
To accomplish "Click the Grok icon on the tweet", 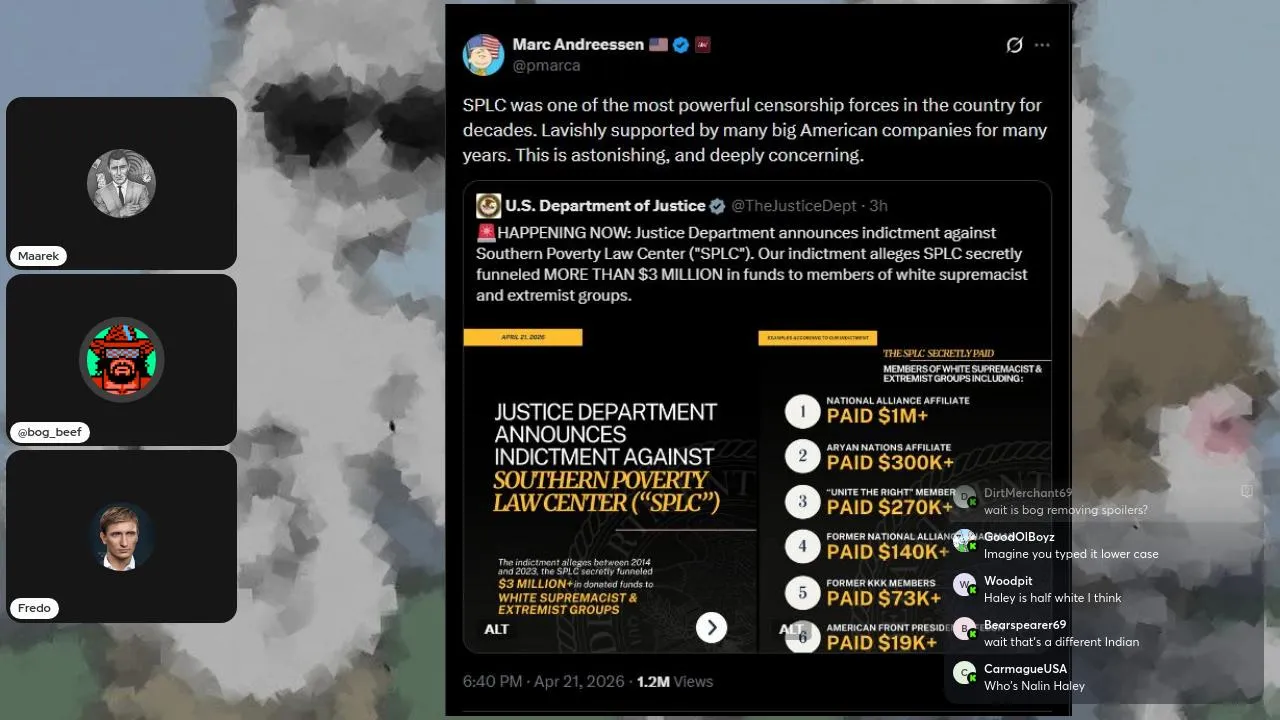I will 1014,45.
